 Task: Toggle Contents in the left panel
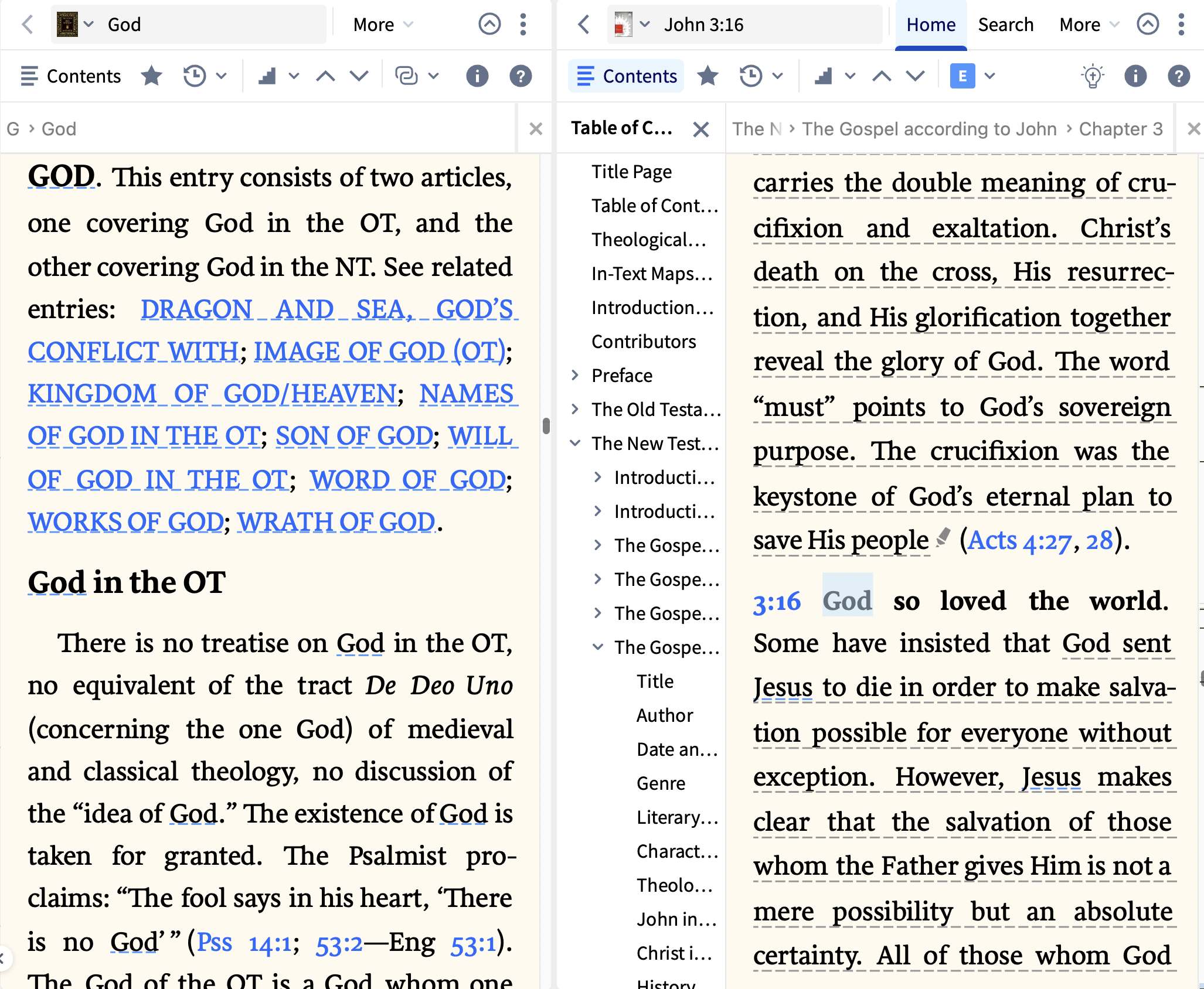tap(70, 76)
